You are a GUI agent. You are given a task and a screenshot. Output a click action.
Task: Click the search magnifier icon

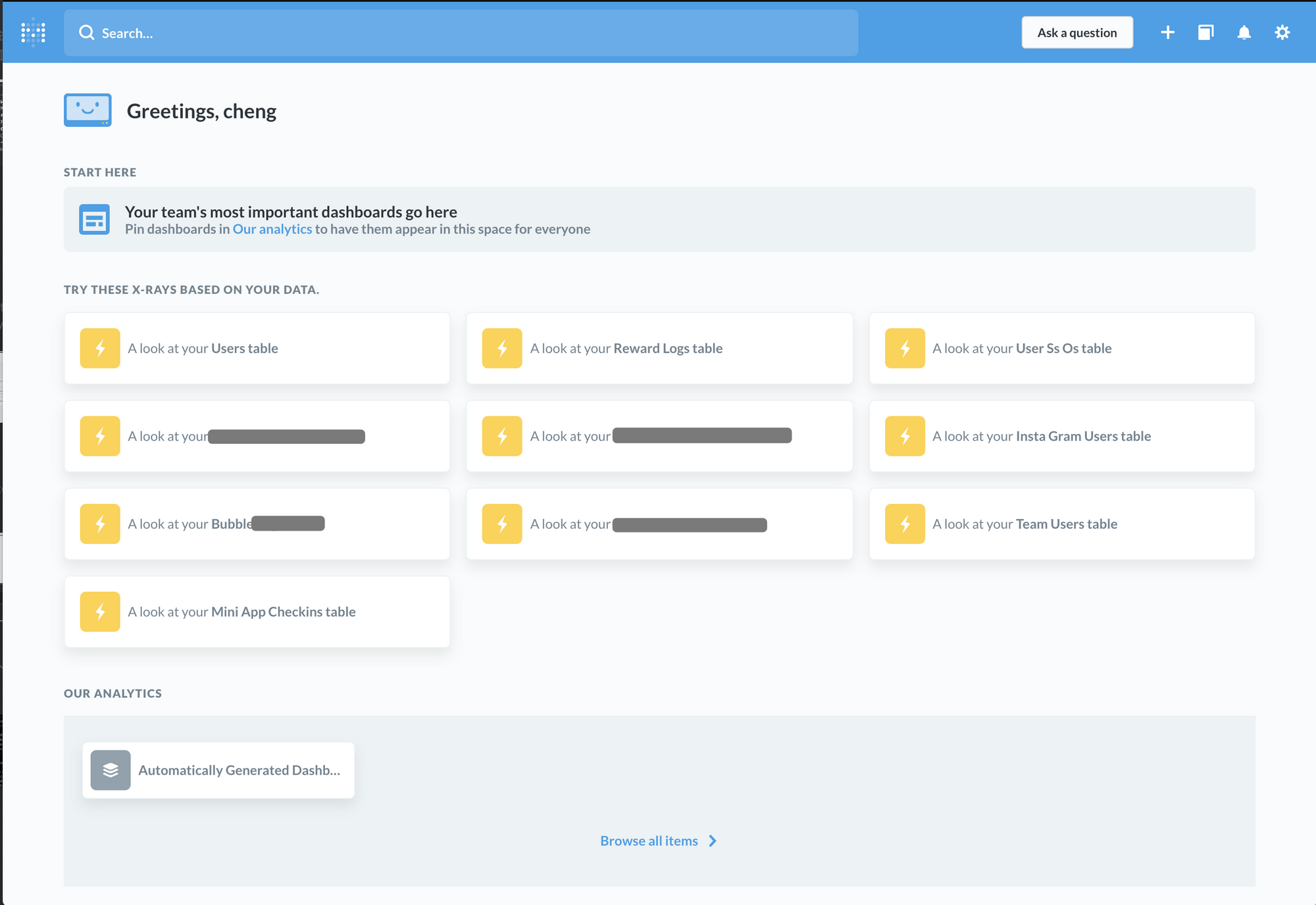pos(86,33)
